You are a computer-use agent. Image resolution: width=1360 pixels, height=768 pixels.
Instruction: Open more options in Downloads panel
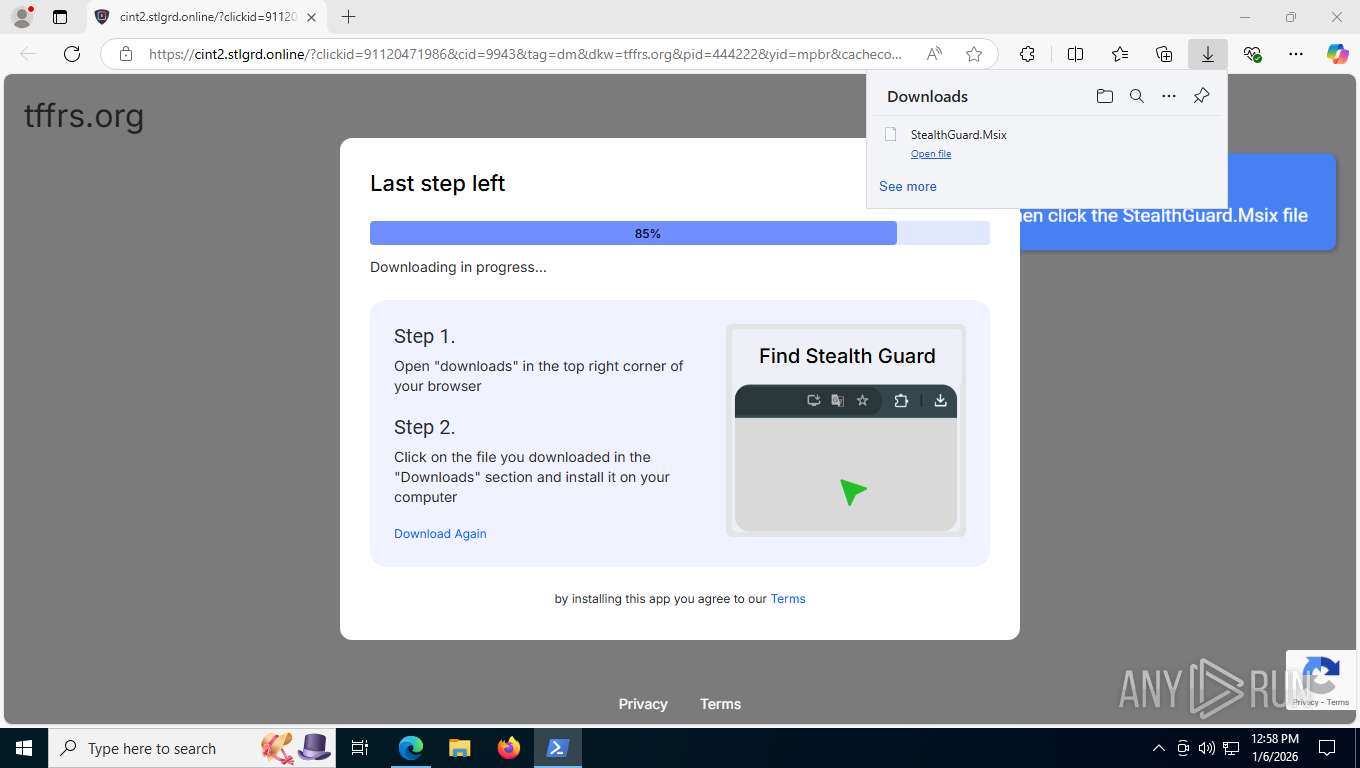(x=1169, y=96)
